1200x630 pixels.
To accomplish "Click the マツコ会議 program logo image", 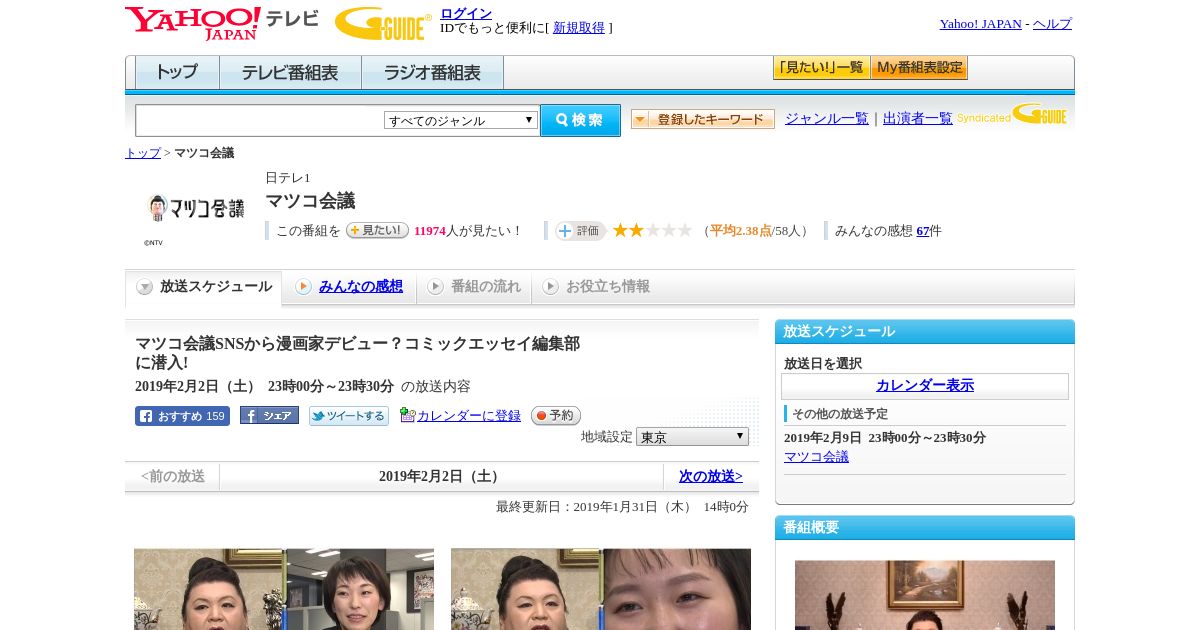I will [x=195, y=208].
